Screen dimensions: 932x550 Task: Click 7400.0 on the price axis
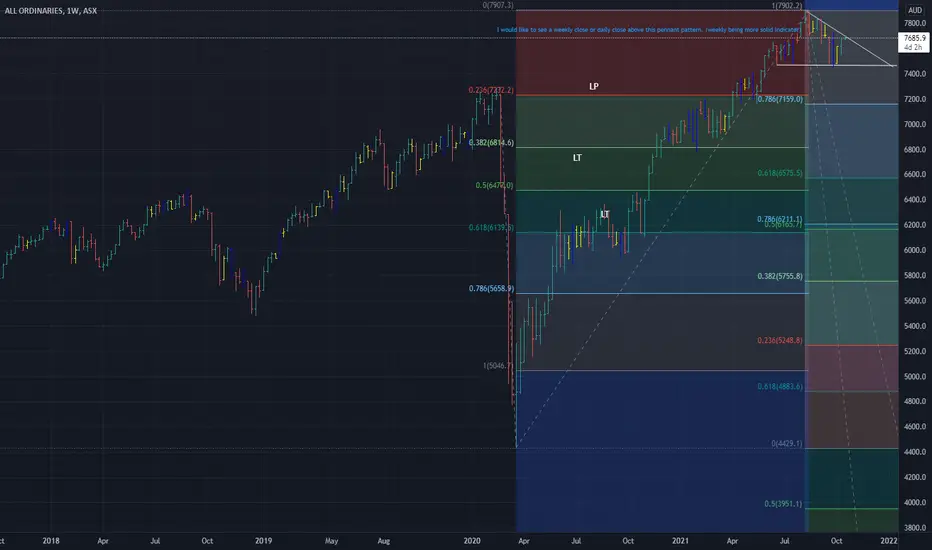915,74
